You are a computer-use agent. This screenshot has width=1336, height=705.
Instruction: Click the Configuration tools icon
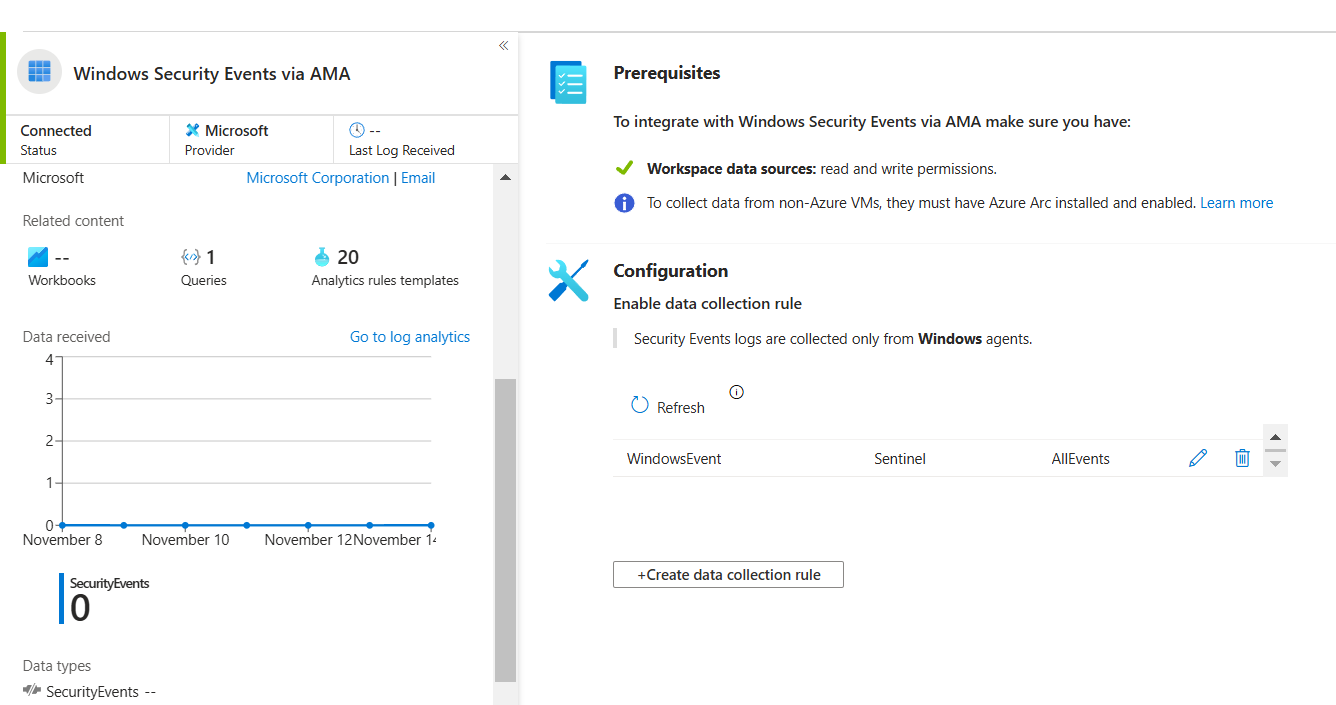[x=568, y=280]
